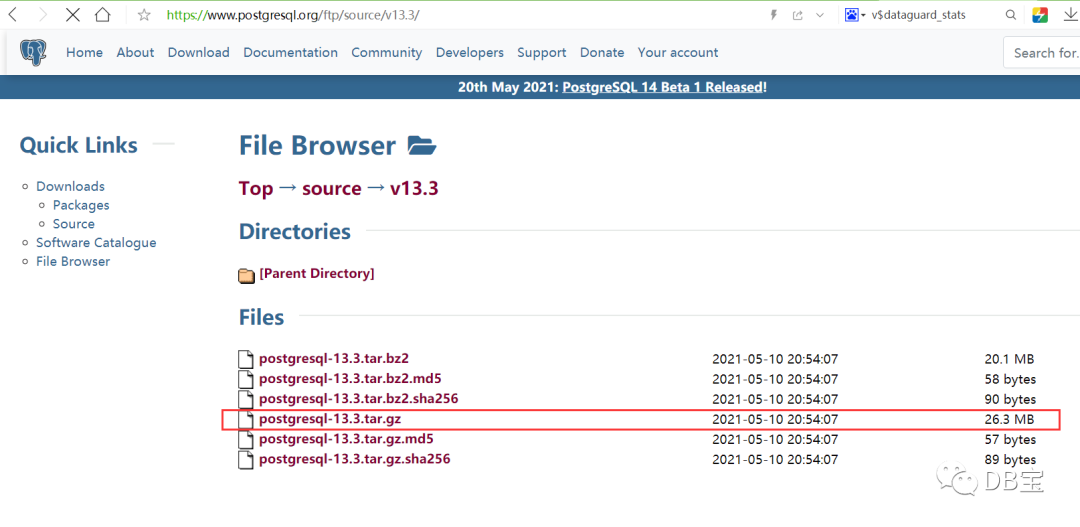The image size is (1080, 527).
Task: Open Downloads quick link
Action: pos(70,186)
